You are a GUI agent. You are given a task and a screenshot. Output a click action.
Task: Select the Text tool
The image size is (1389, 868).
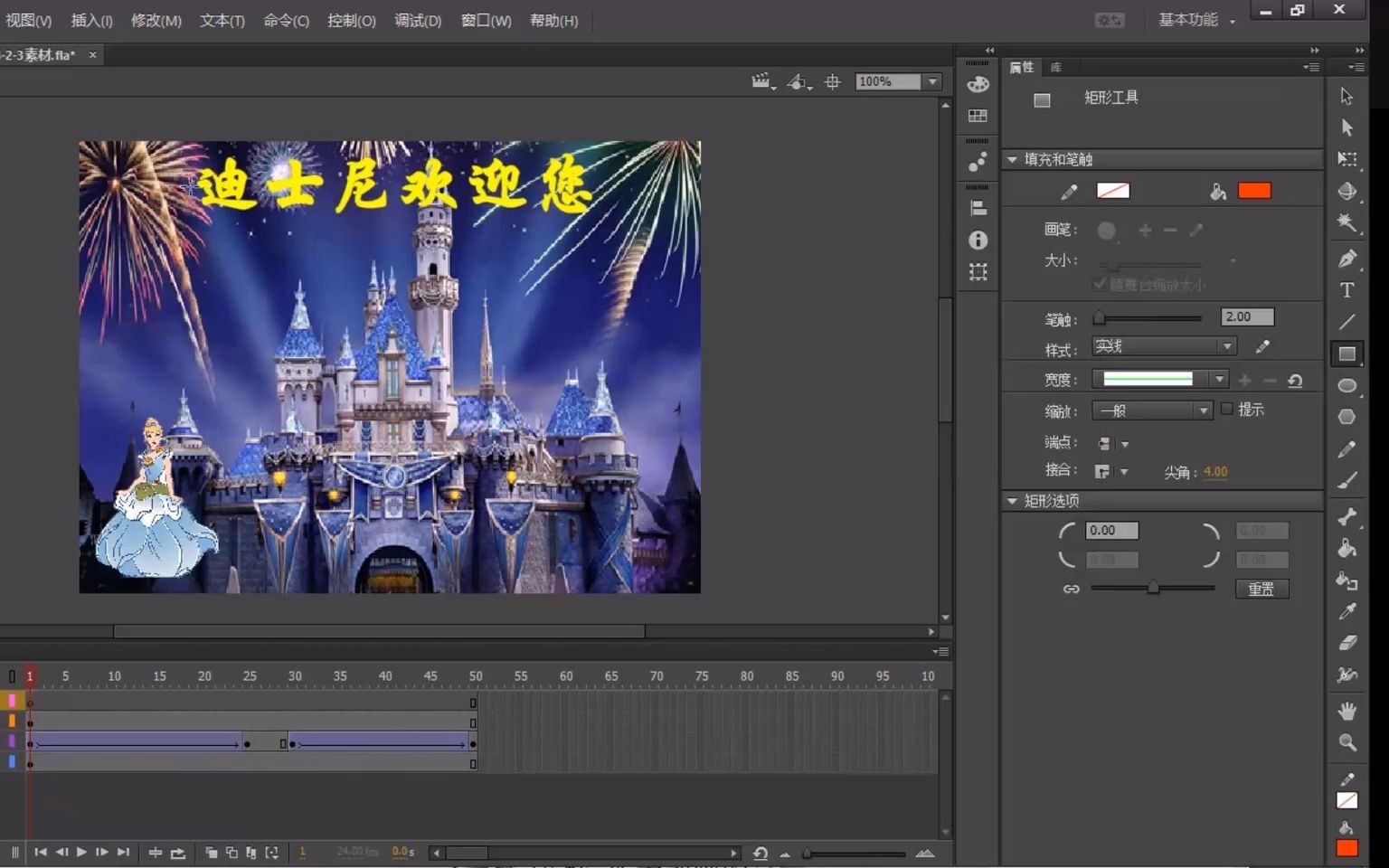point(1346,290)
